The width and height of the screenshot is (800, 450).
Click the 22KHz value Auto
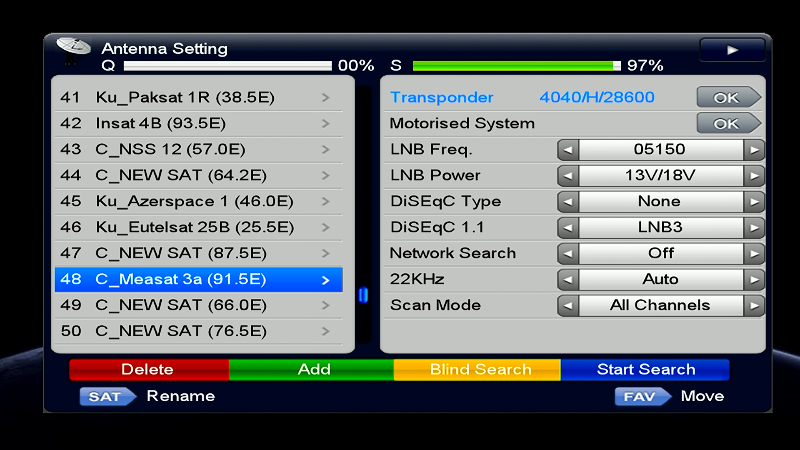(x=661, y=280)
